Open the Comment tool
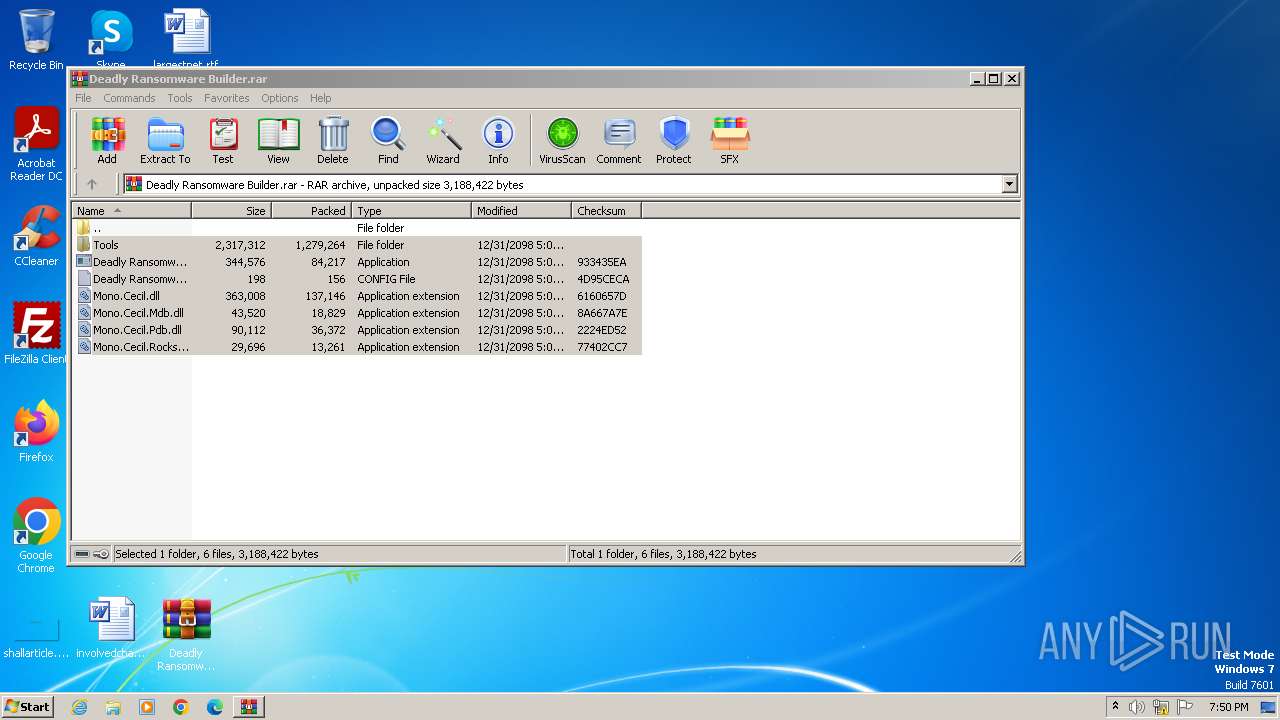The image size is (1280, 720). (x=619, y=140)
